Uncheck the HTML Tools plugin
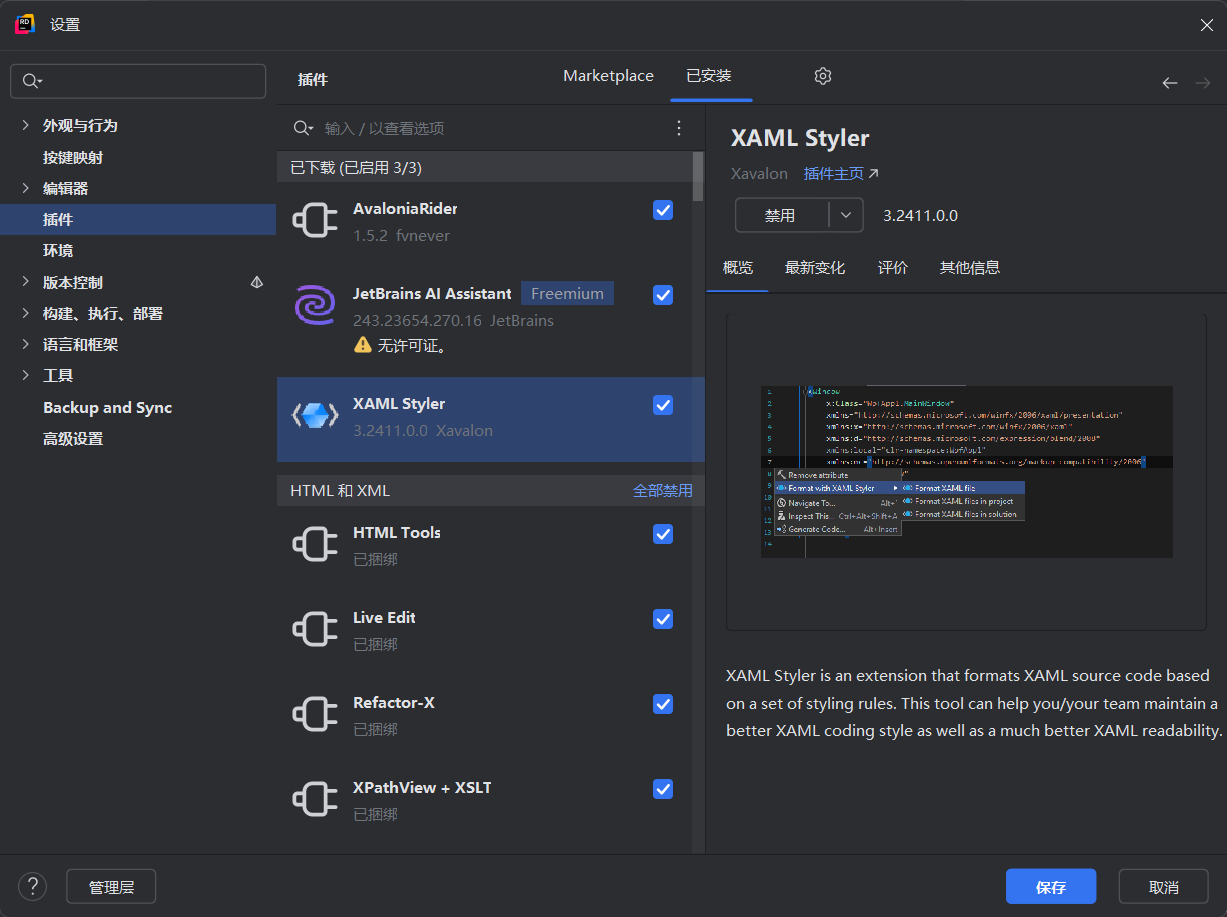This screenshot has height=917, width=1227. point(663,534)
